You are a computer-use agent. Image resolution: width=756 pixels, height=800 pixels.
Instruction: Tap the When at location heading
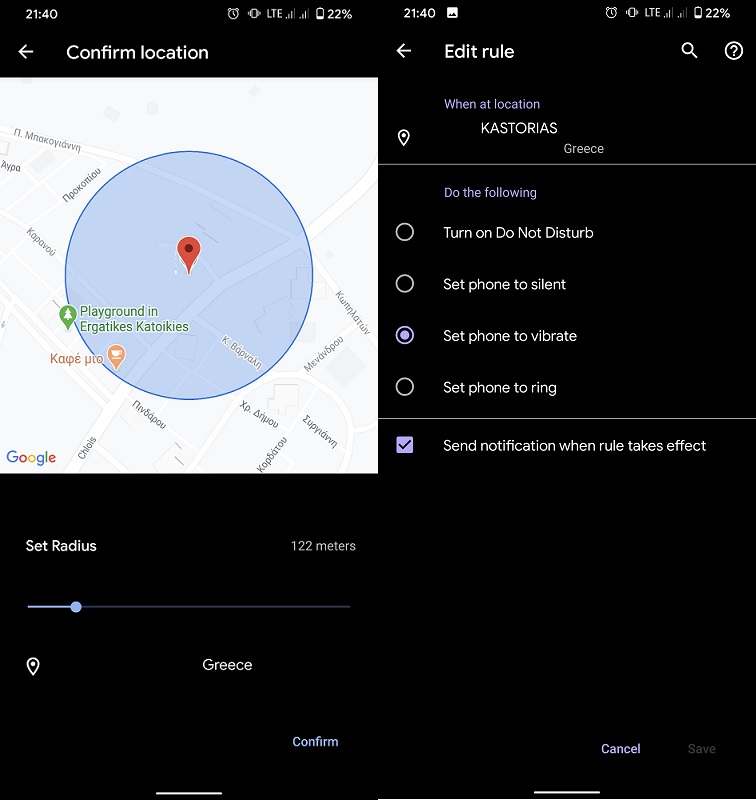pos(492,104)
